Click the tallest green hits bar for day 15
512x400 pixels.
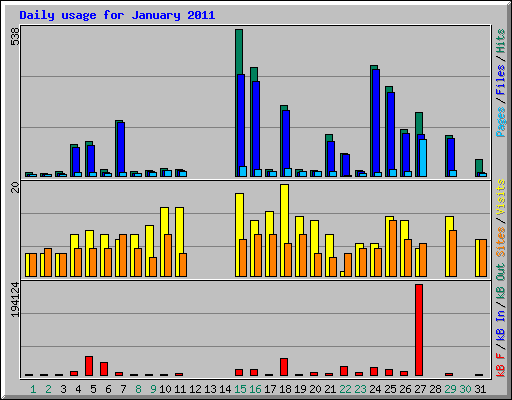(x=239, y=52)
